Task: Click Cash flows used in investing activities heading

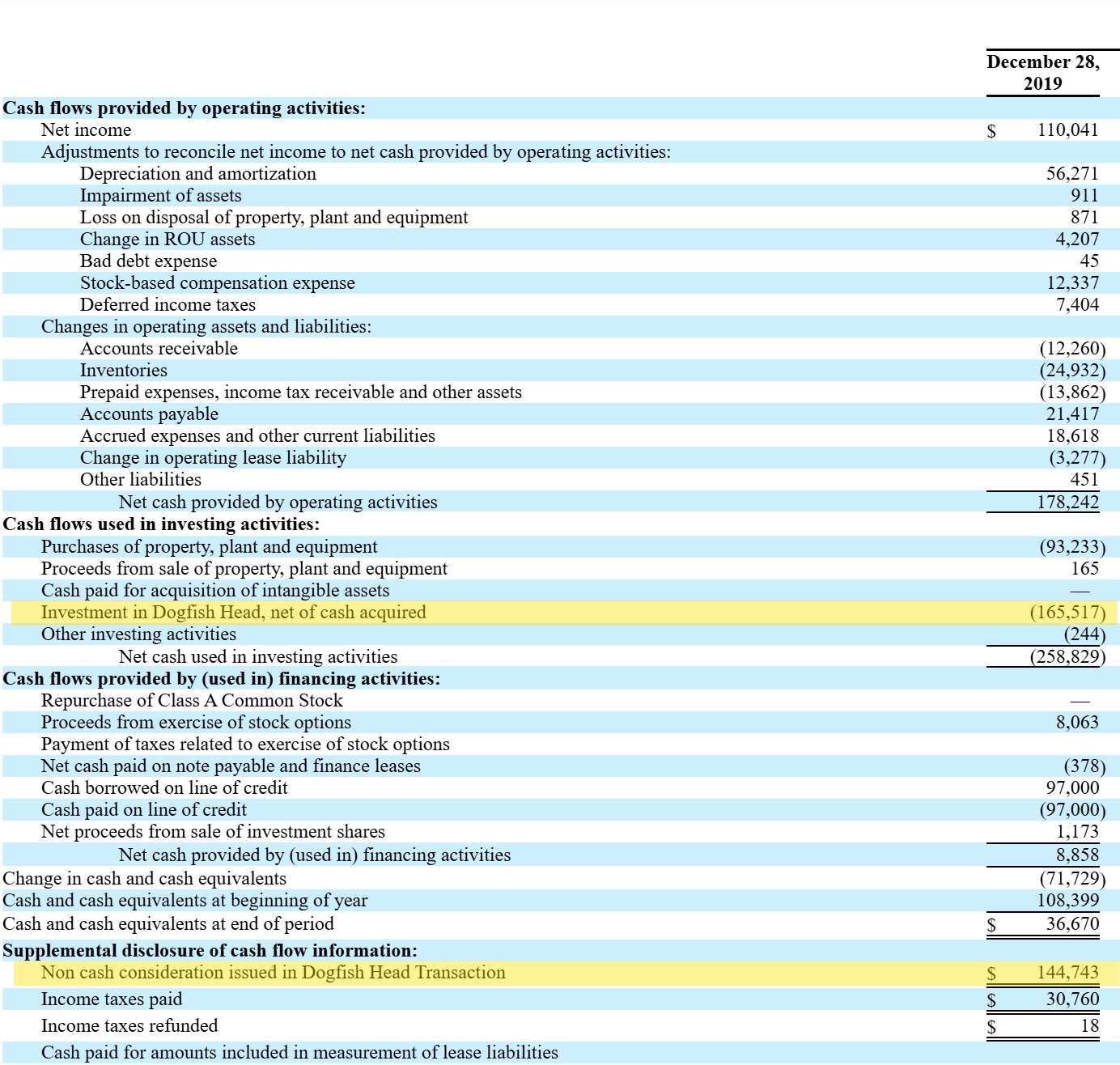Action: point(162,524)
